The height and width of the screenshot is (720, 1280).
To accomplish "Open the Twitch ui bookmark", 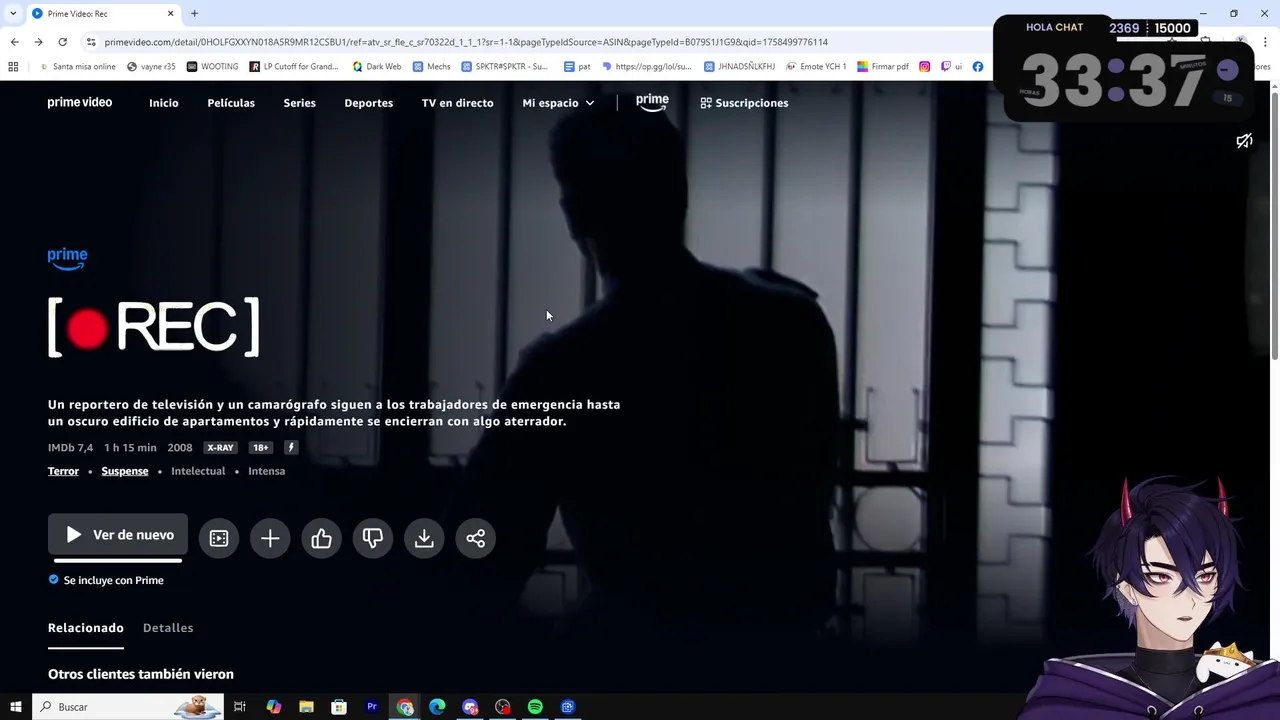I will 951,67.
